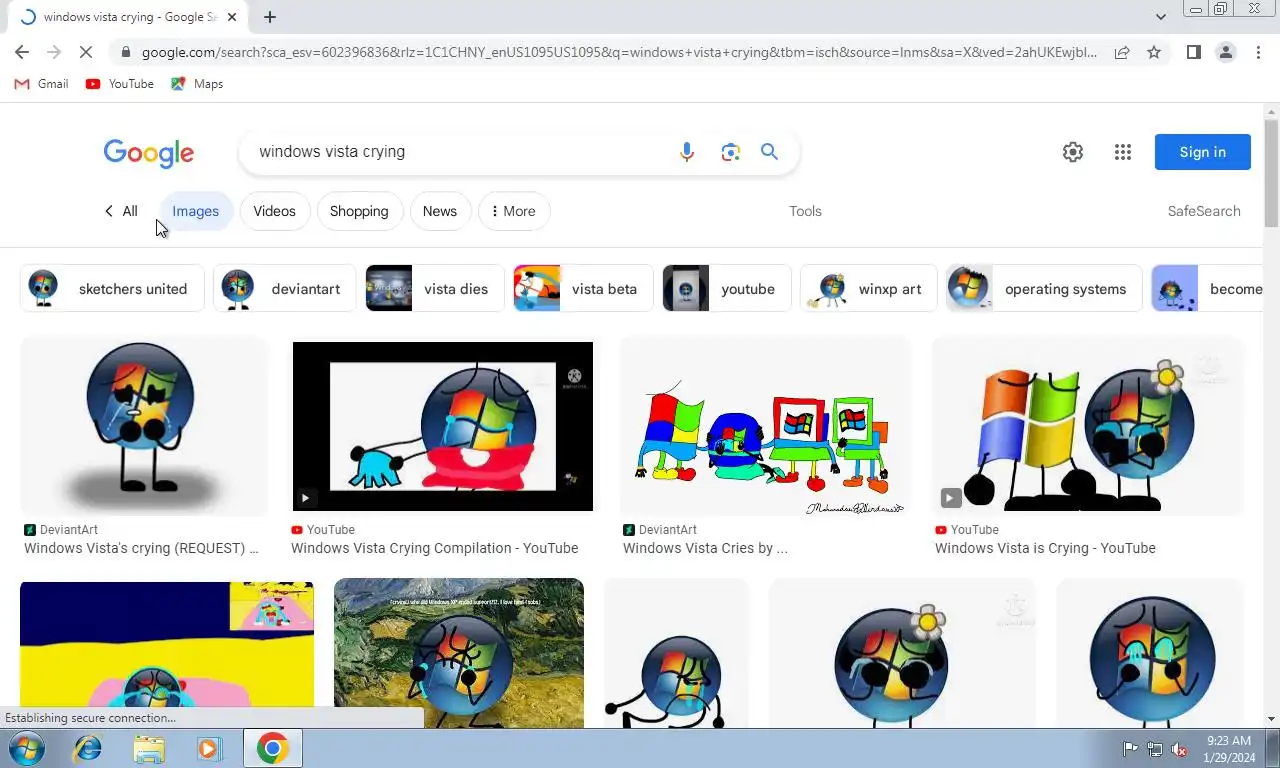Open Google Lens image search icon
The image size is (1280, 768).
click(x=730, y=152)
